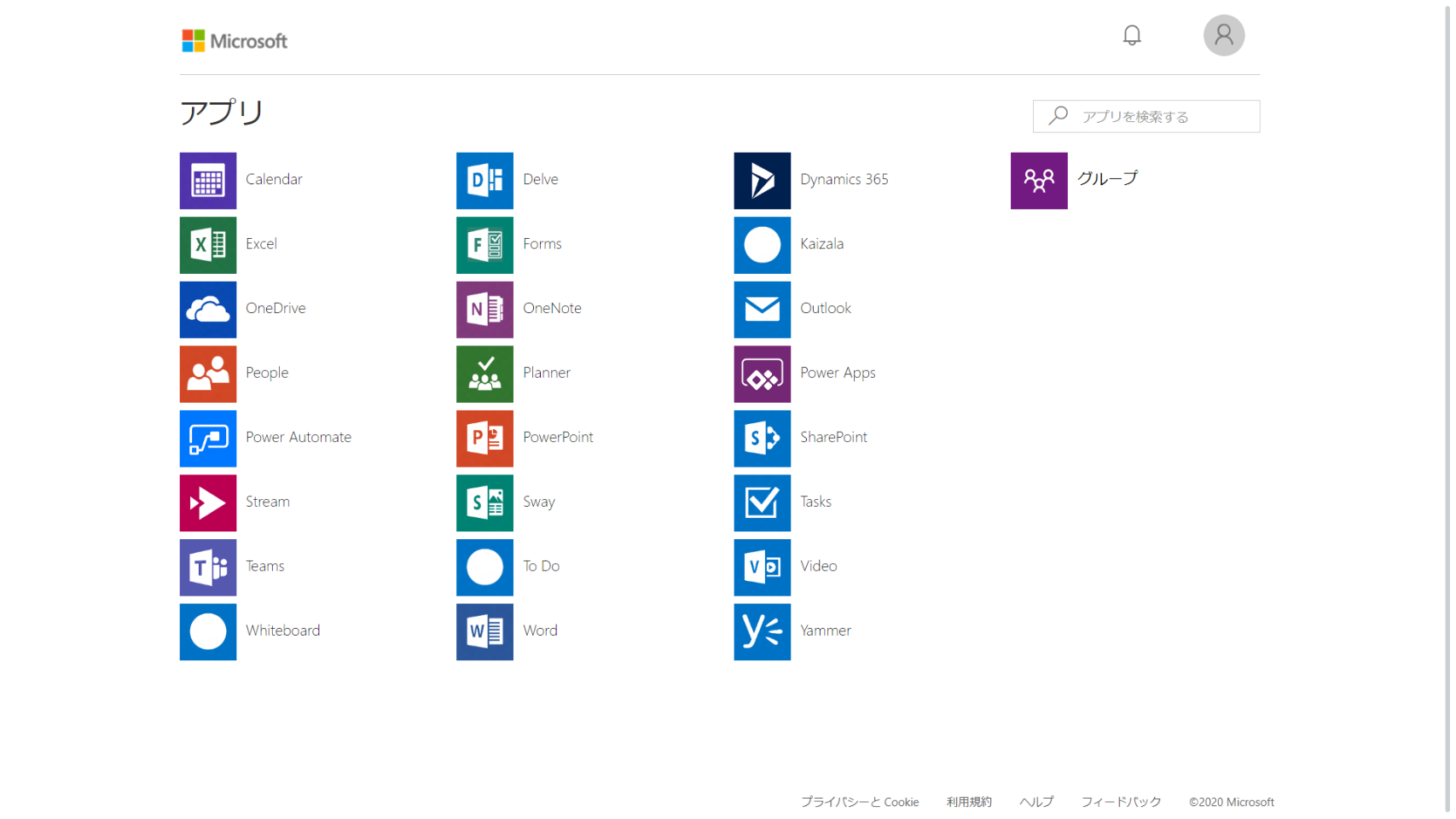Open the 利用規約 footer link

(x=968, y=802)
